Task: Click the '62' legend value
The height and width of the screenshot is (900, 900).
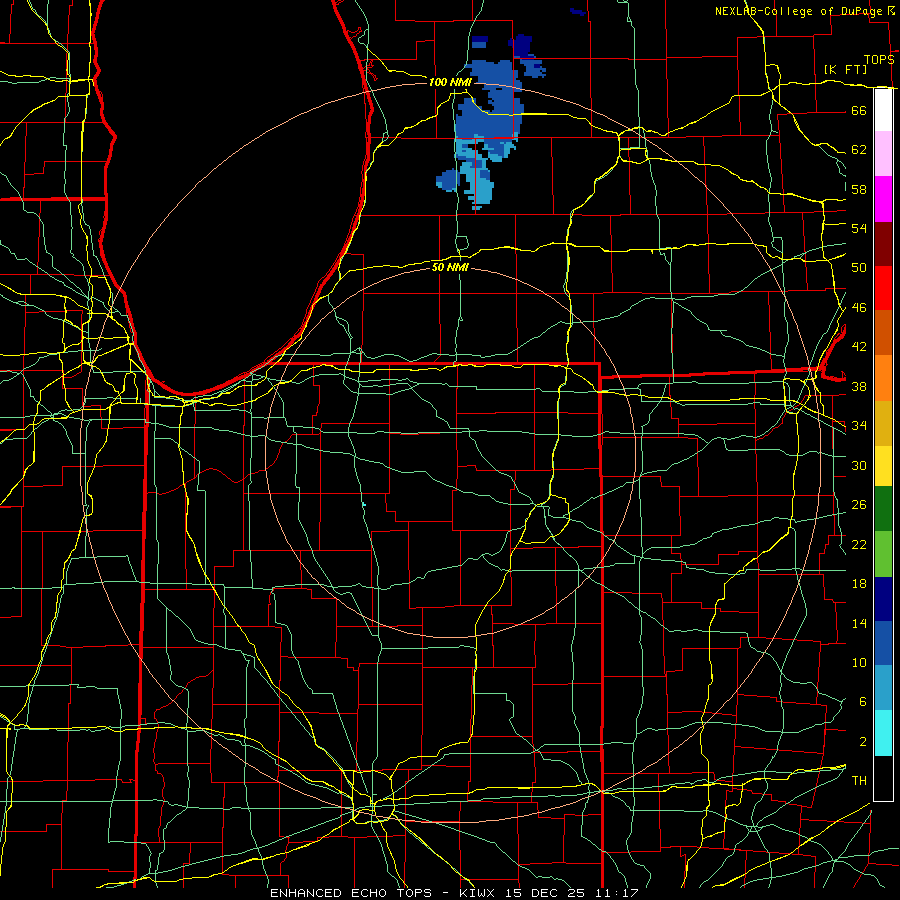Action: tap(859, 150)
